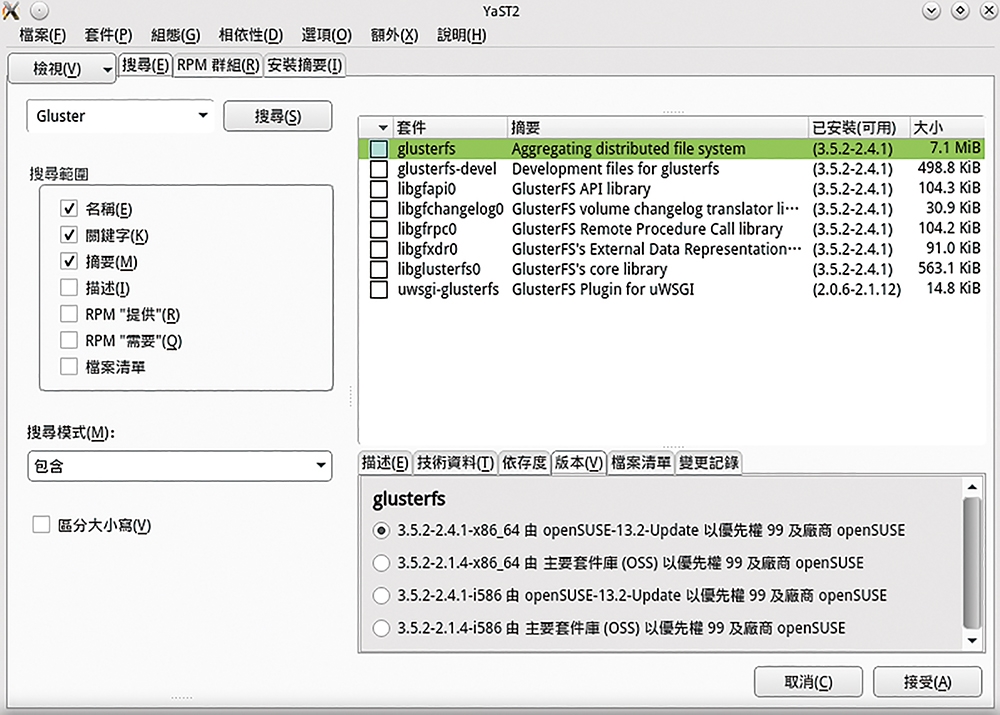Image resolution: width=1000 pixels, height=715 pixels.
Task: Open the 組態(G) menu
Action: 175,35
